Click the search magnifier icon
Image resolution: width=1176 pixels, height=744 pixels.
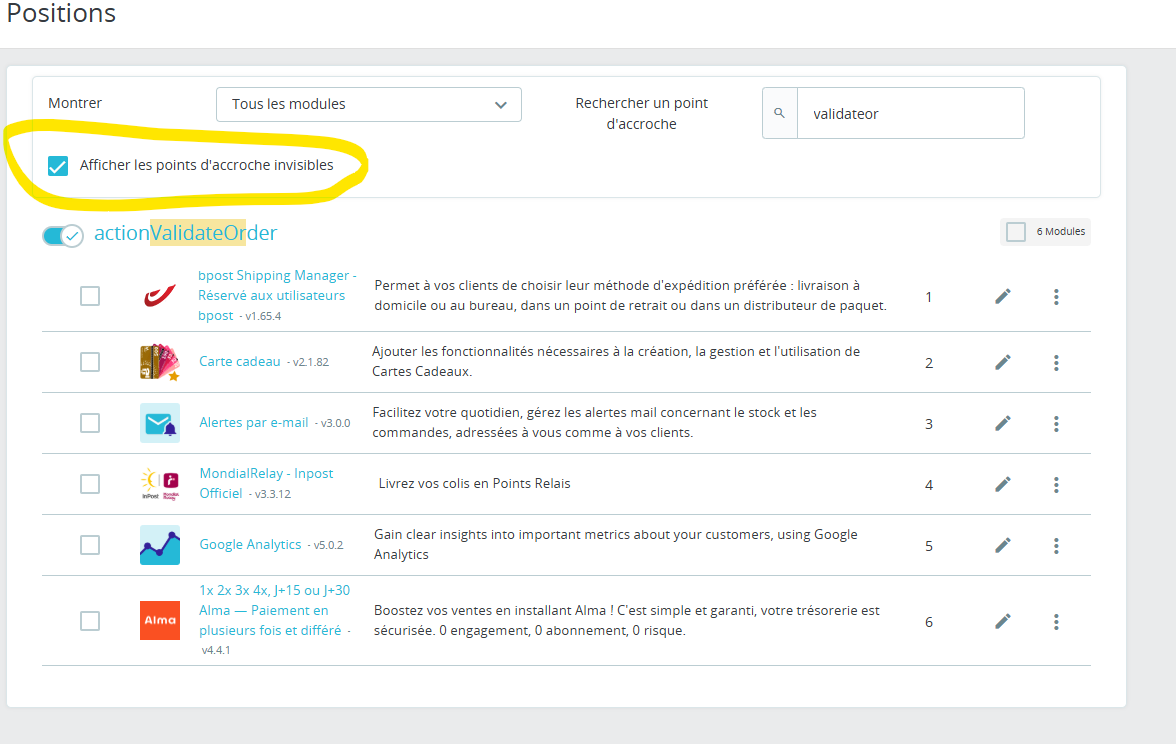[779, 113]
